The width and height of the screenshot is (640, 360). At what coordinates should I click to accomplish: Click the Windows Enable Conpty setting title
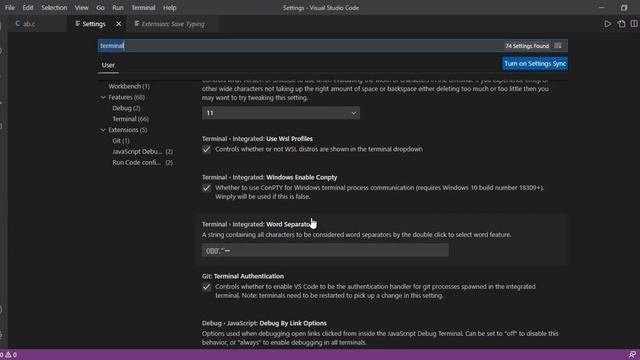pyautogui.click(x=269, y=178)
